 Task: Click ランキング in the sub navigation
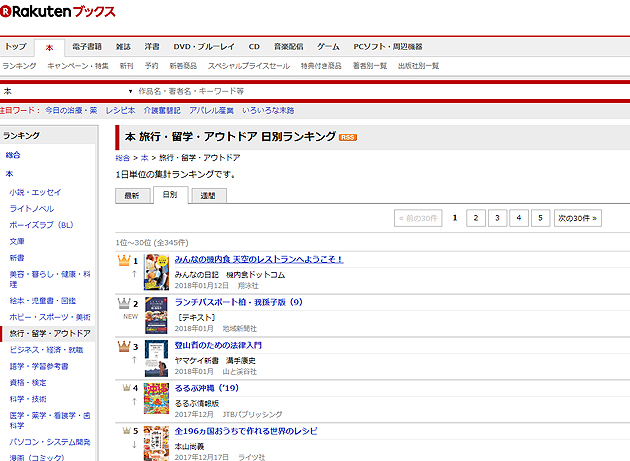(19, 66)
